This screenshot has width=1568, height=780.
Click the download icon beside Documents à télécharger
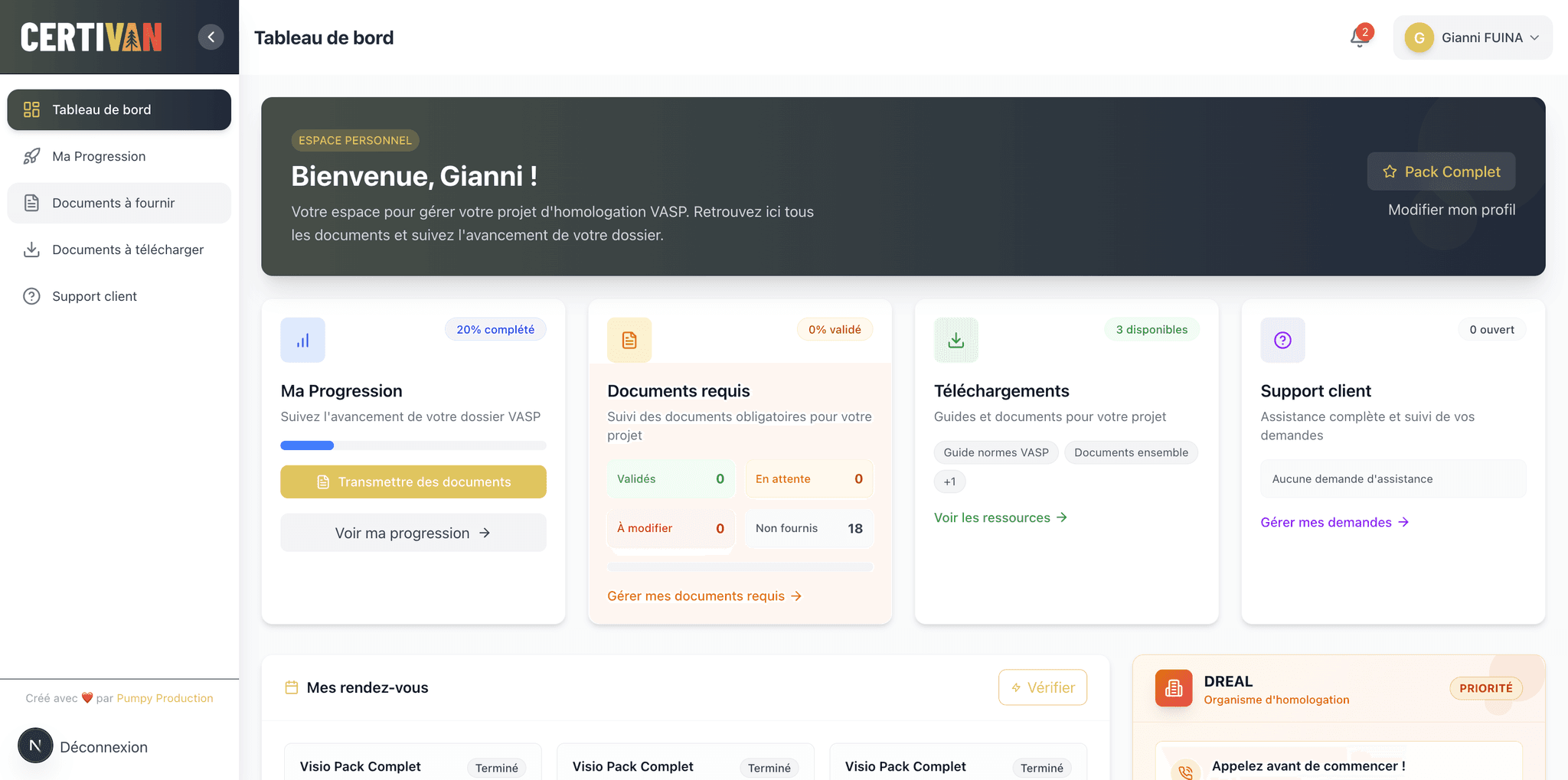31,250
